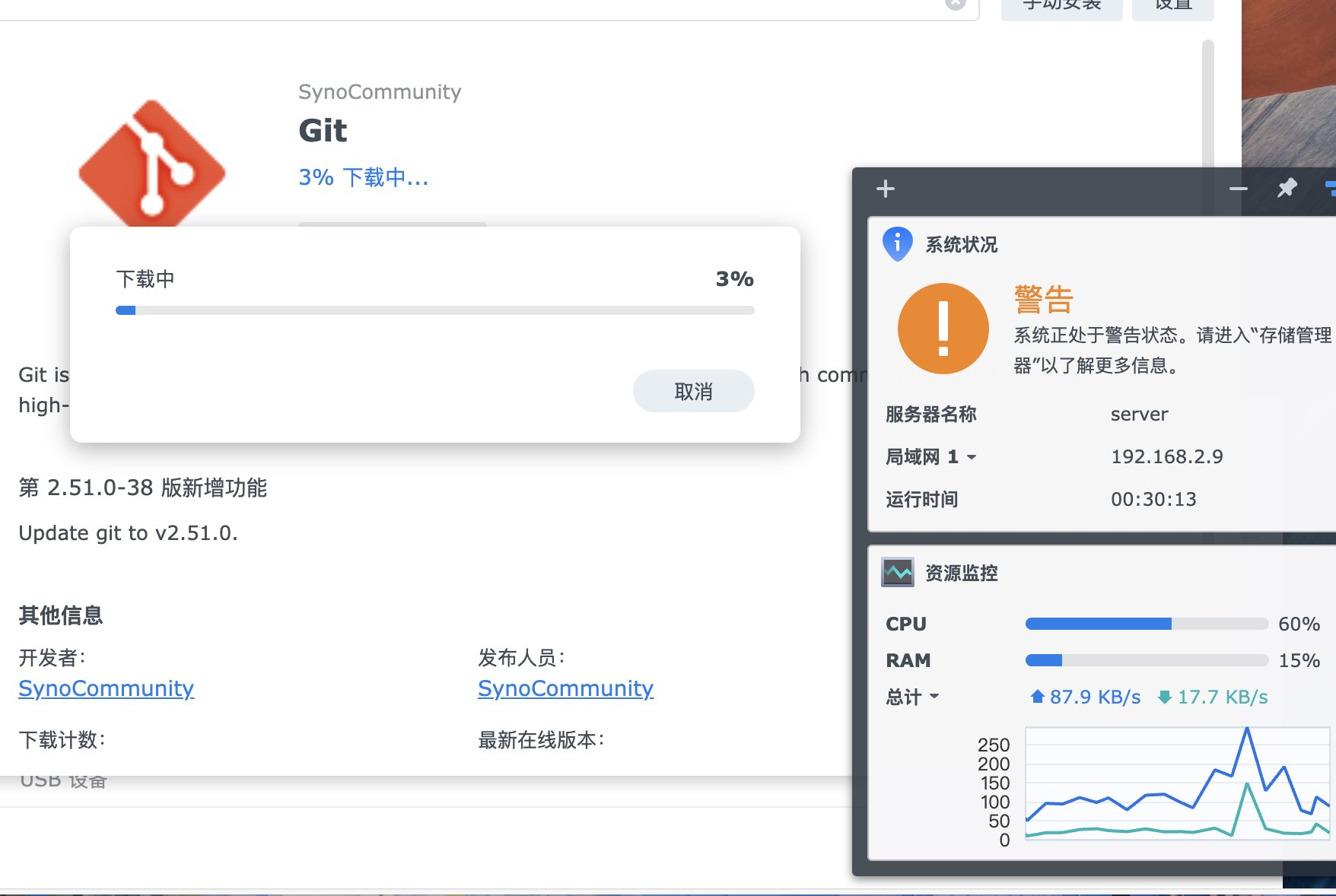Image resolution: width=1336 pixels, height=896 pixels.
Task: Click the uptime value 00:30:13
Action: 1153,499
